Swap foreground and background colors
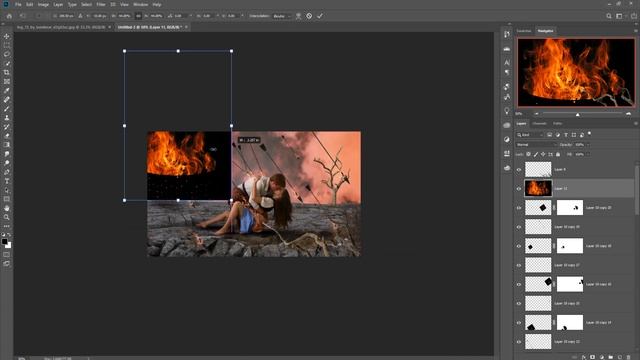Viewport: 640px width, 360px height. click(x=9, y=235)
